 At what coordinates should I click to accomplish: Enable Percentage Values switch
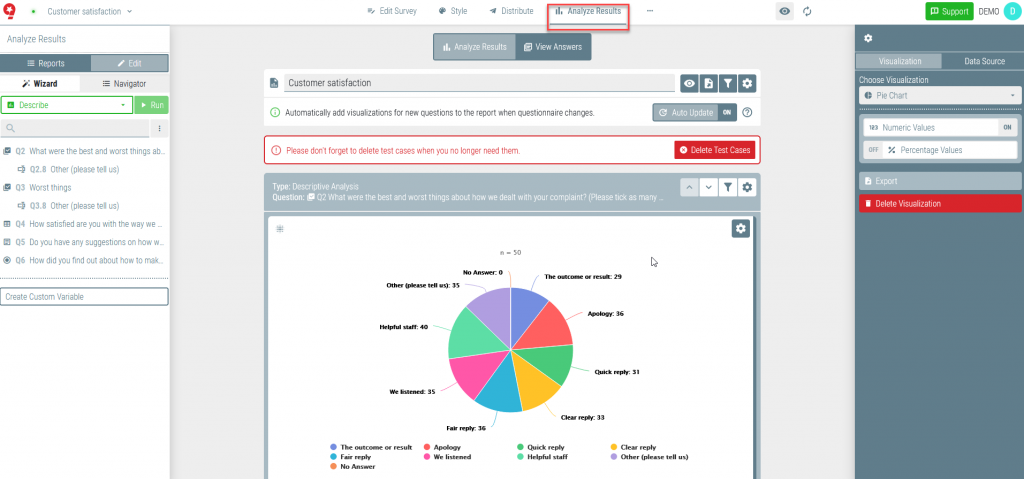pos(873,150)
